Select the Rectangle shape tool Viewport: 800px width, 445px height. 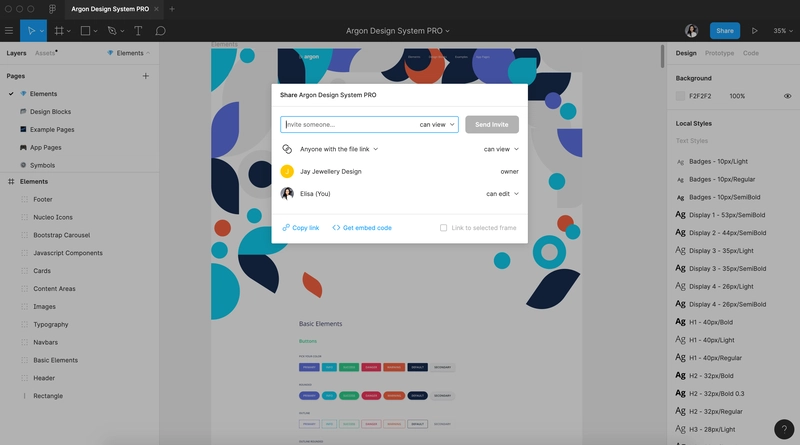tap(85, 31)
